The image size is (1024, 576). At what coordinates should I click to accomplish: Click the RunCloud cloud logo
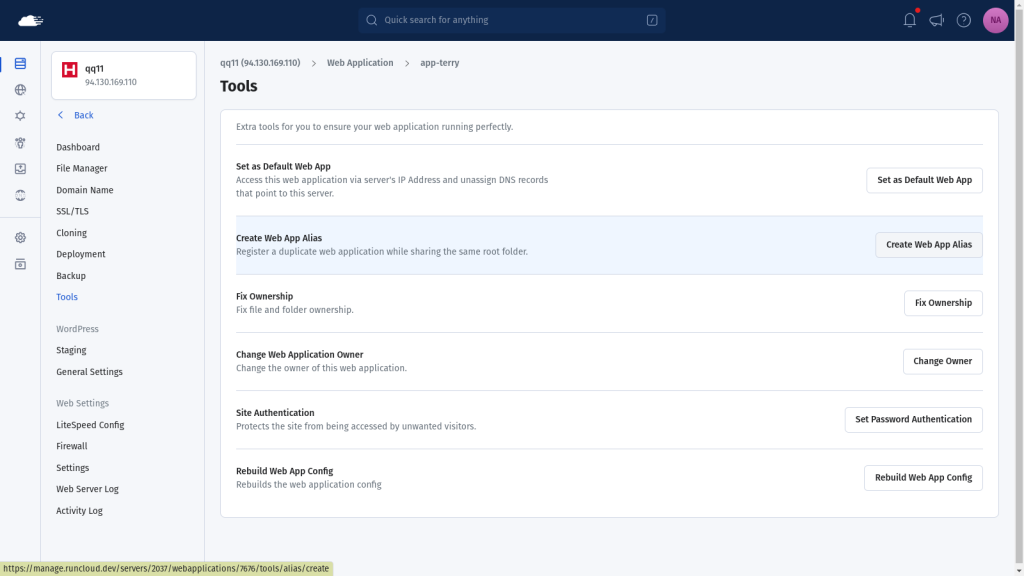[x=30, y=20]
